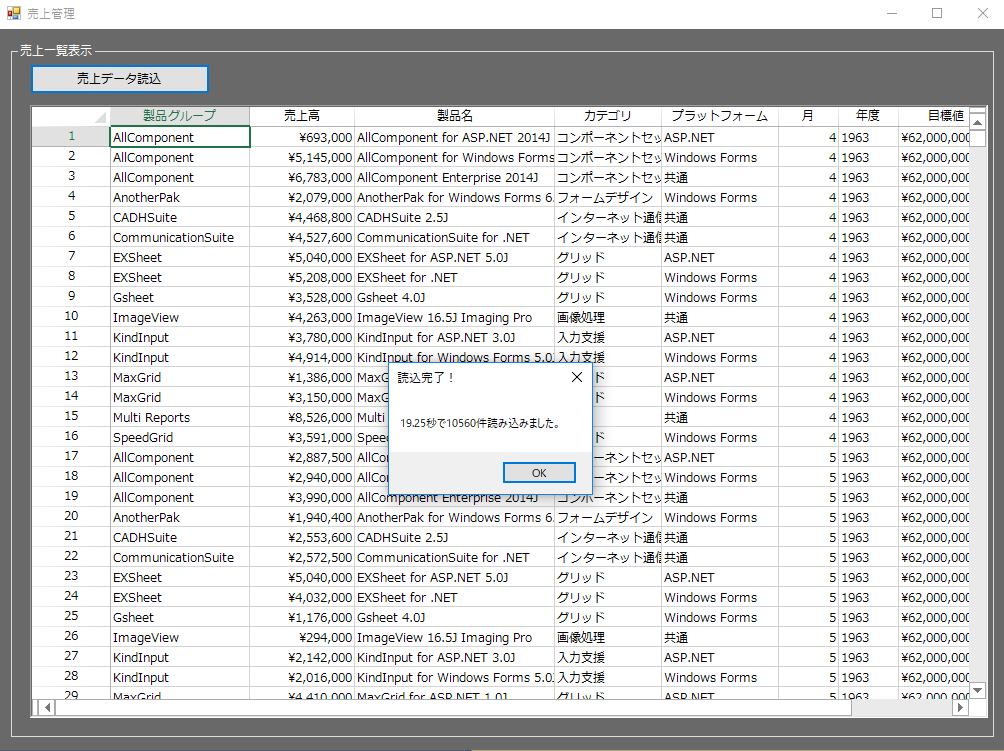Viewport: 1004px width, 751px height.
Task: Select row header 20
Action: click(x=71, y=516)
